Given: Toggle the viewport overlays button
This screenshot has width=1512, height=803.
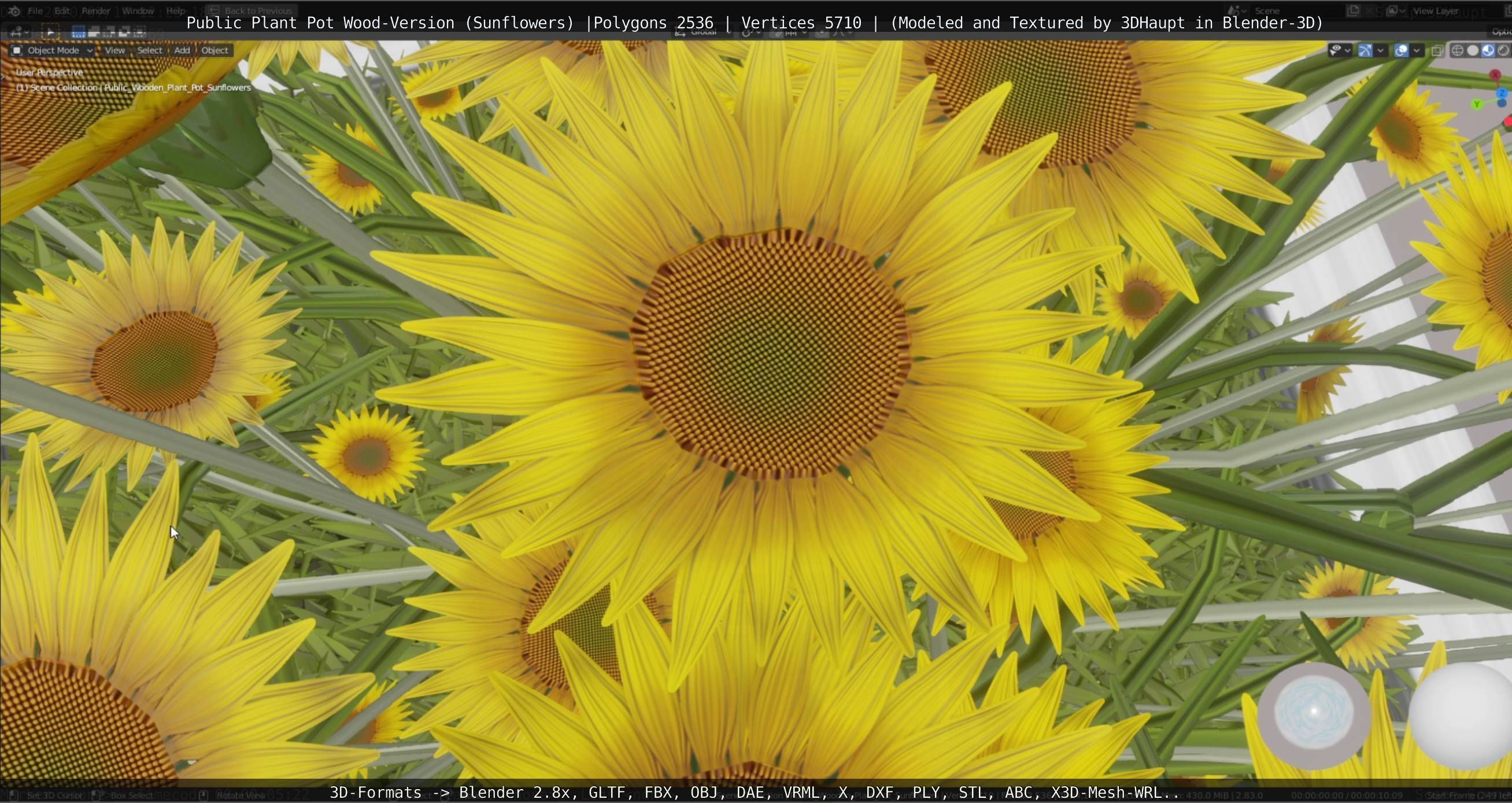Looking at the screenshot, I should [x=1401, y=50].
